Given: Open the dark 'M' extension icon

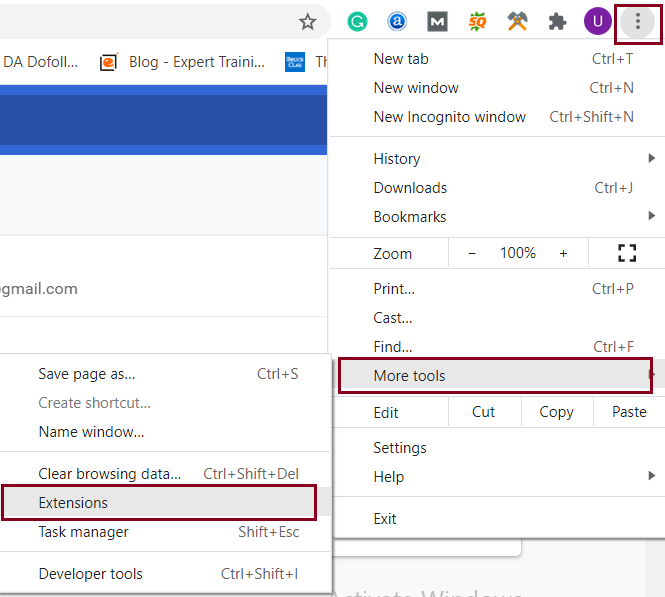Looking at the screenshot, I should [437, 21].
